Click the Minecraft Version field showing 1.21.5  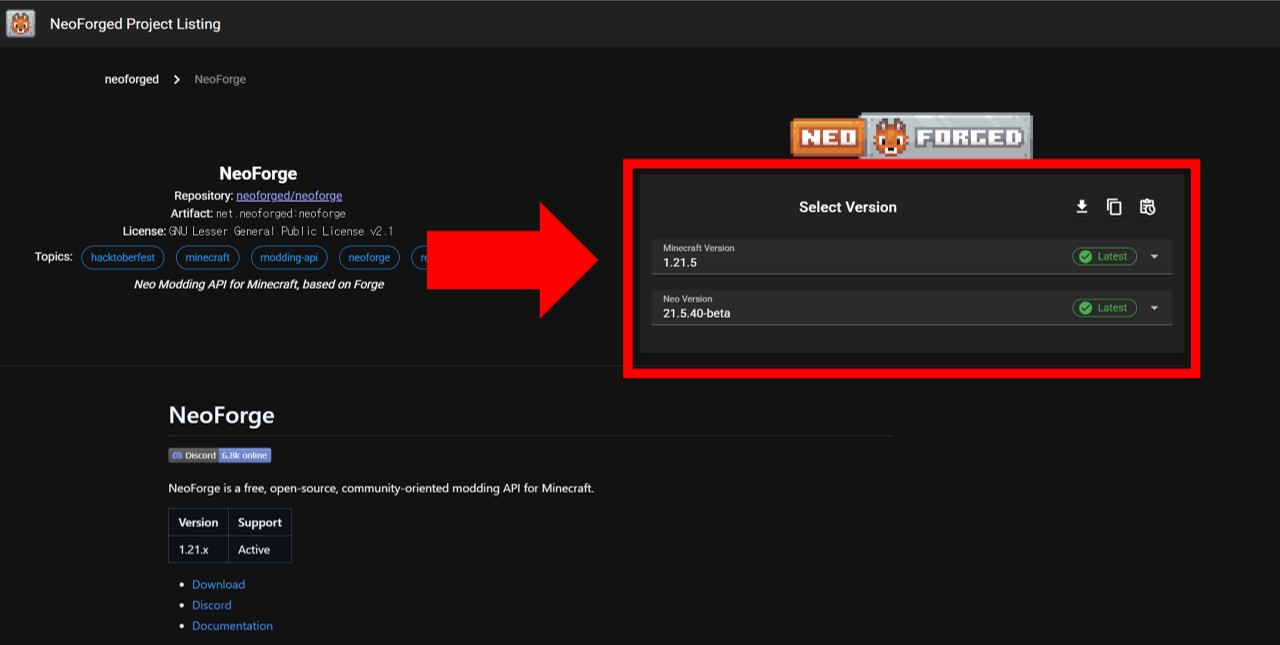911,256
